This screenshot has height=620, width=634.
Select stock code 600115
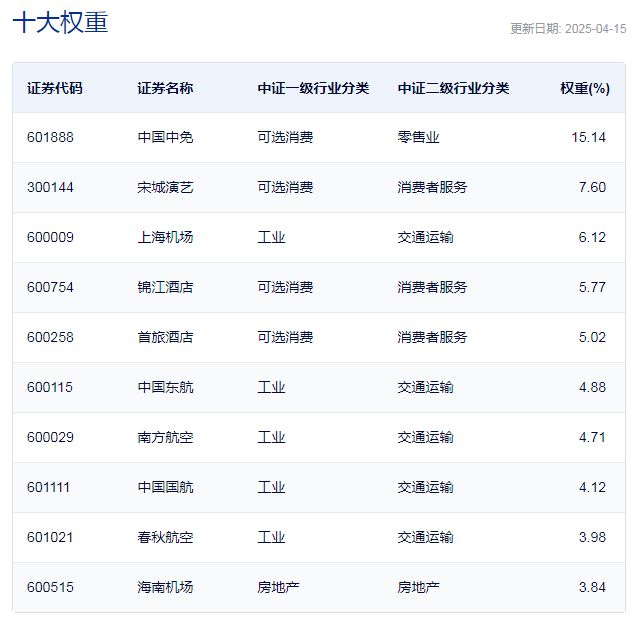[50, 387]
